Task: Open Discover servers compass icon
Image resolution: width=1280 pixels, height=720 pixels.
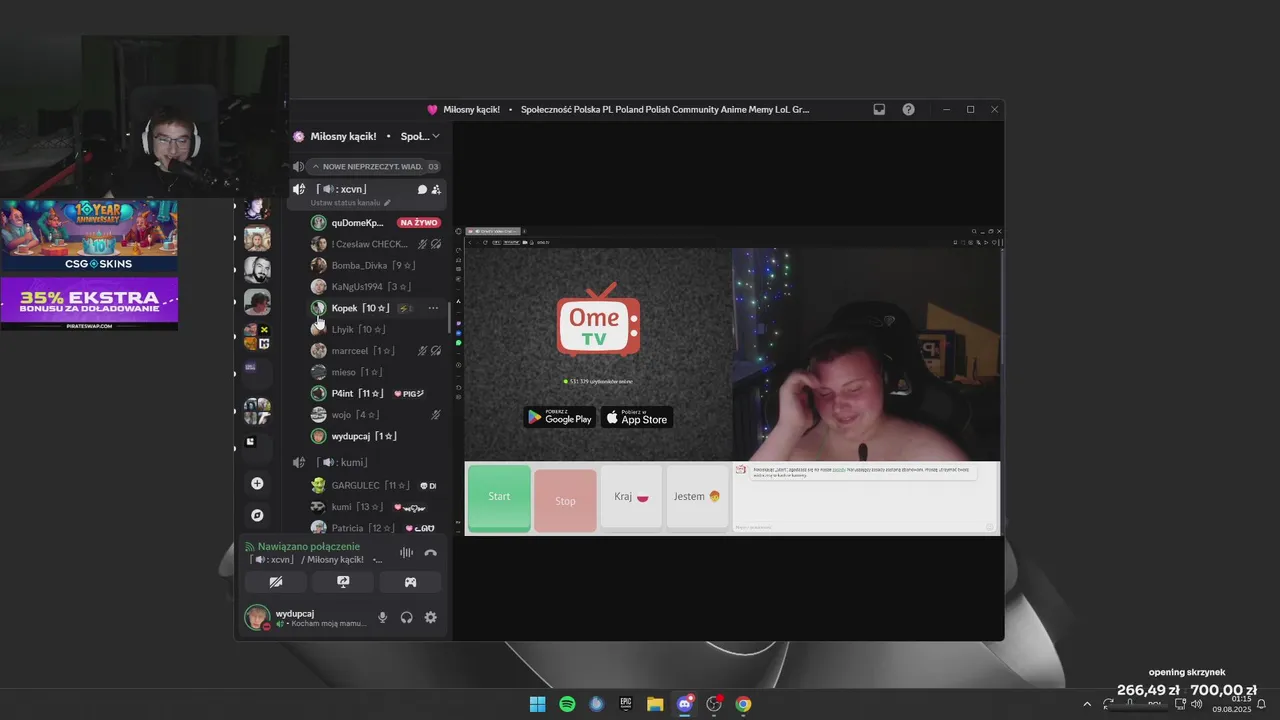Action: tap(257, 515)
